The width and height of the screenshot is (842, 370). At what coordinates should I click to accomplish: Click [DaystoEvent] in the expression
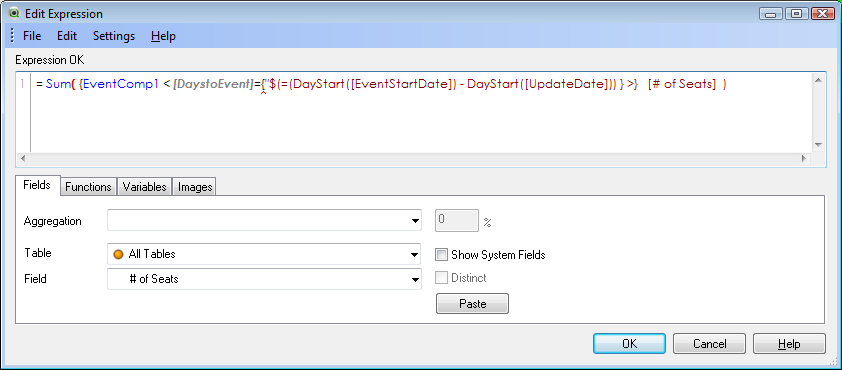[x=213, y=84]
